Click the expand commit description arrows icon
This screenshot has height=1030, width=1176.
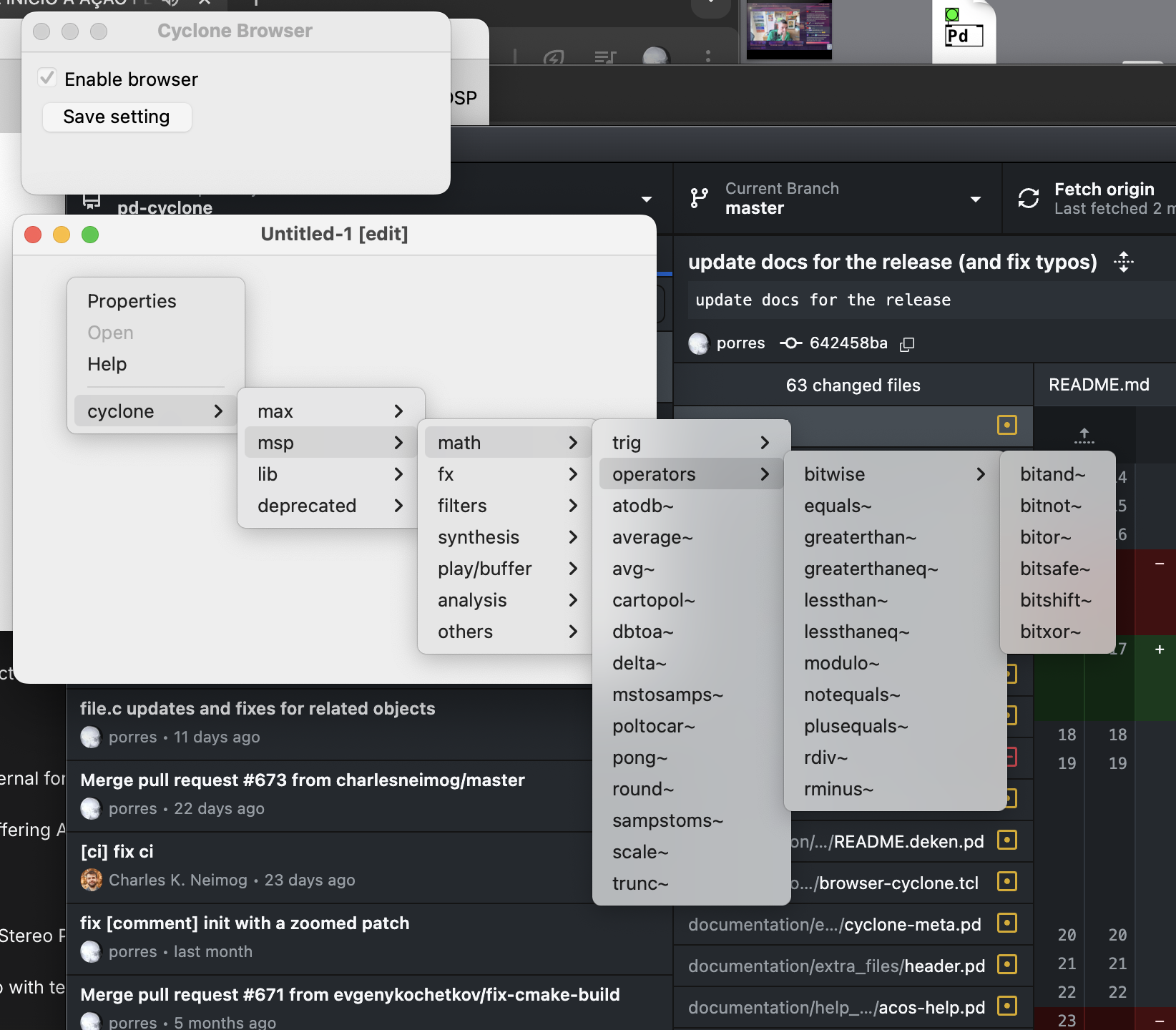[x=1123, y=262]
